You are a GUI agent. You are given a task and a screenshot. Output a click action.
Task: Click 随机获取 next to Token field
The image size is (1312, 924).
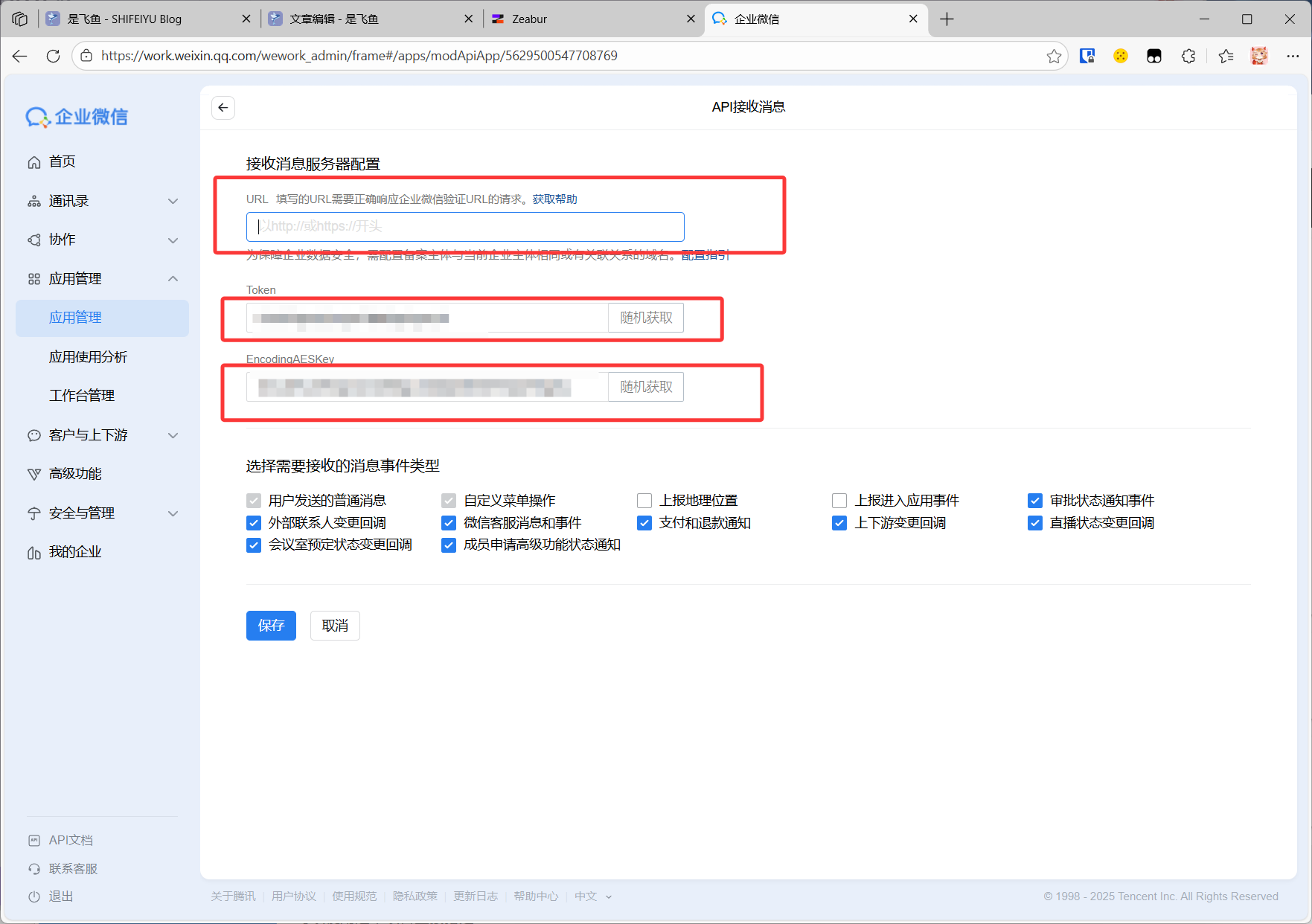[x=646, y=318]
